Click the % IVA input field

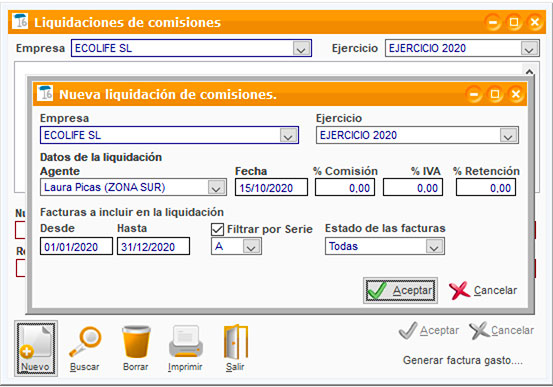tap(413, 187)
